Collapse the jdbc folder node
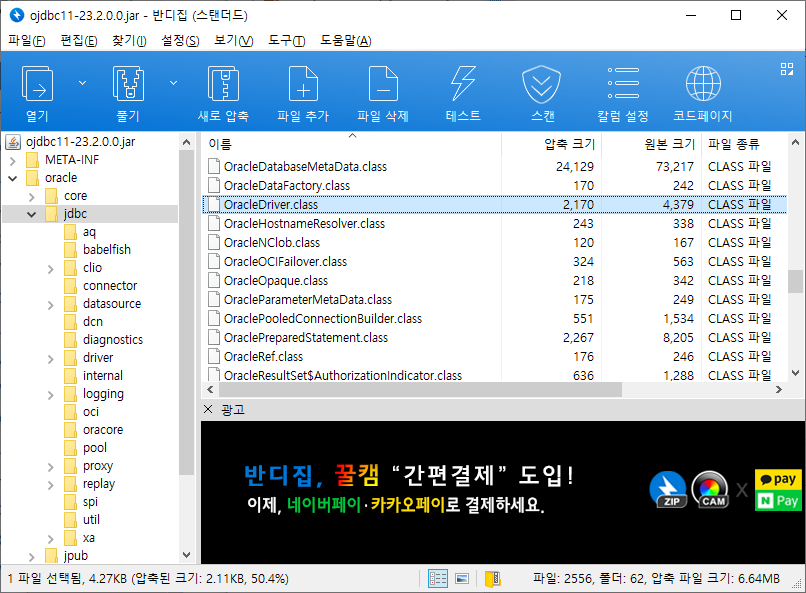806x593 pixels. [32, 215]
